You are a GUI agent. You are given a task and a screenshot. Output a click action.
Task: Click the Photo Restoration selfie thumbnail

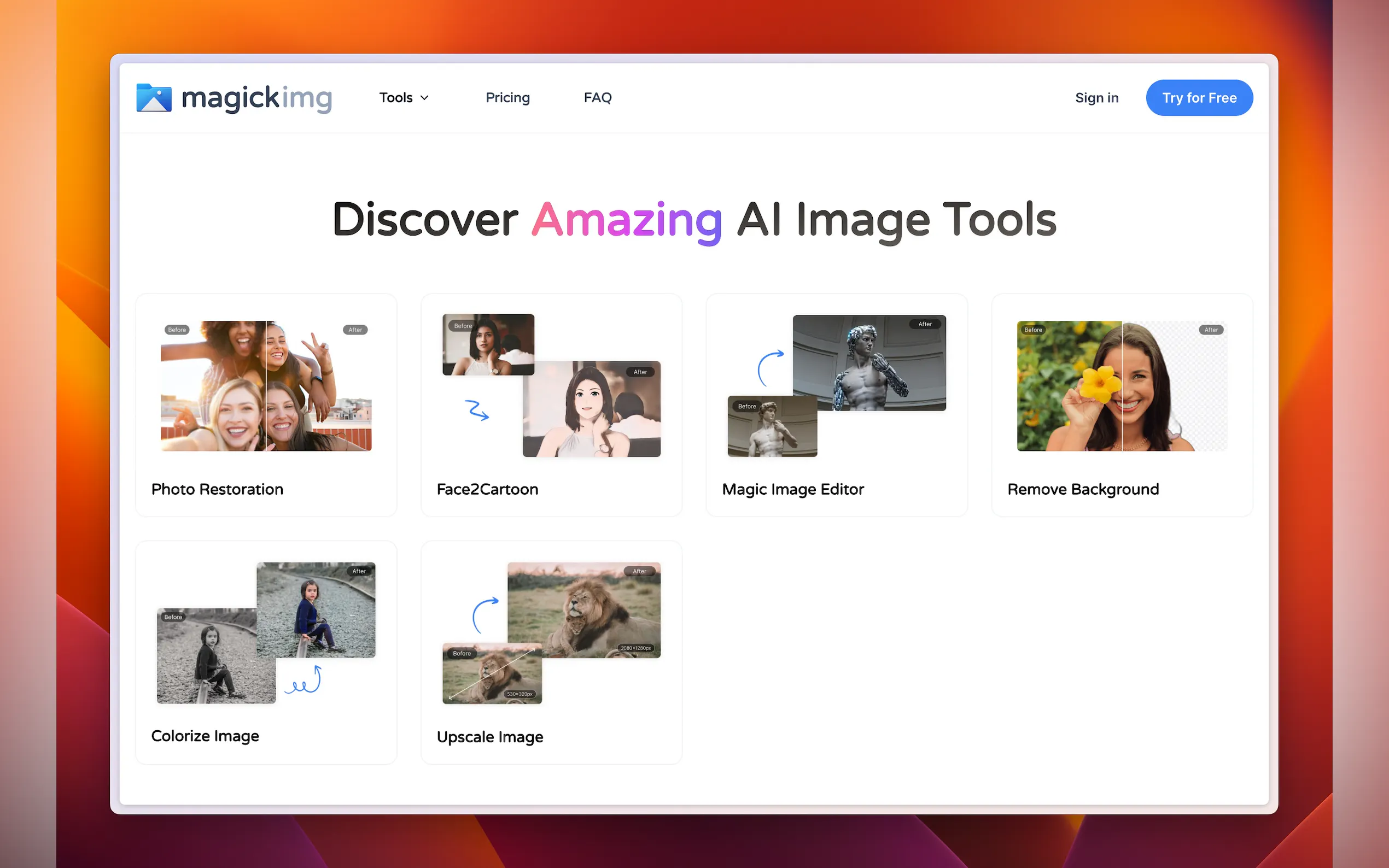(x=266, y=386)
